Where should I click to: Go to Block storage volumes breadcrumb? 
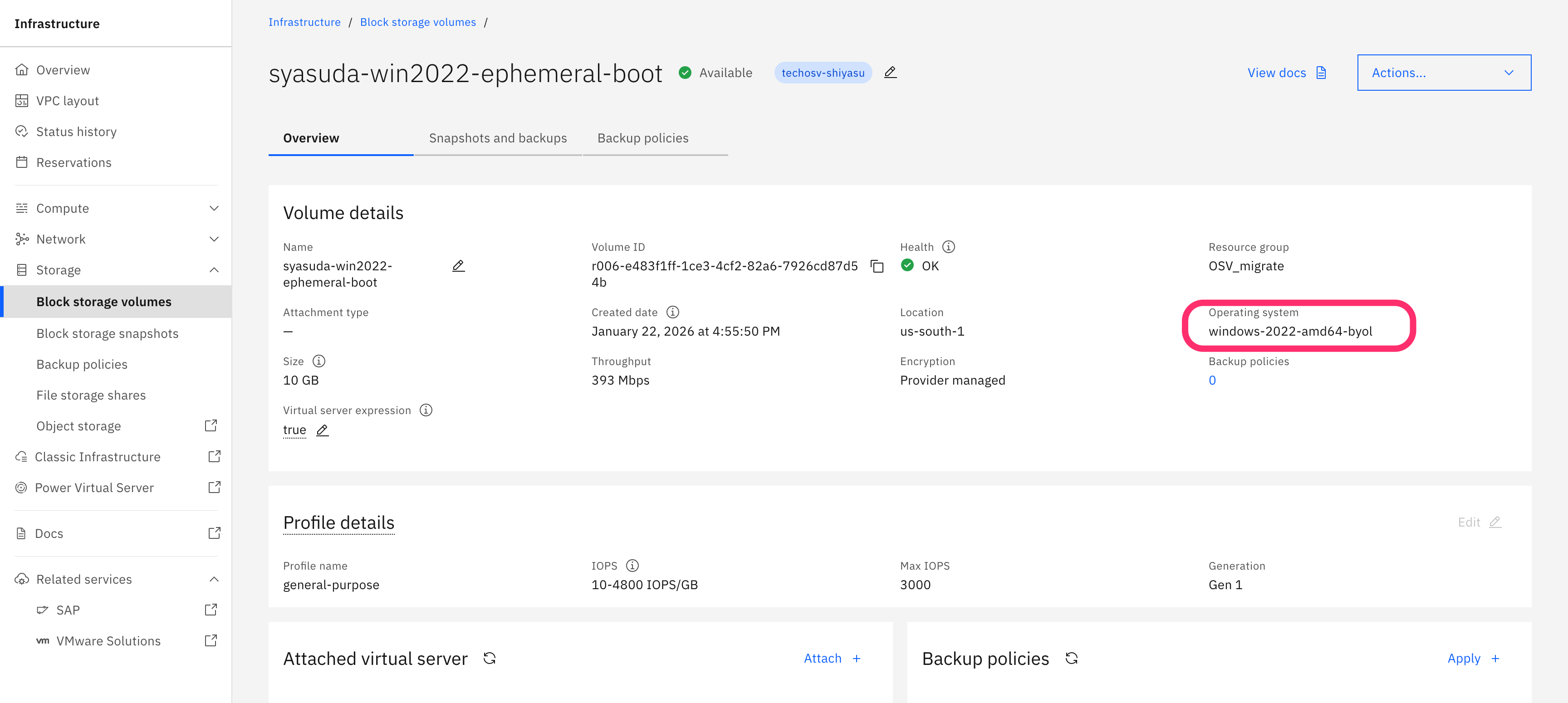pos(417,22)
